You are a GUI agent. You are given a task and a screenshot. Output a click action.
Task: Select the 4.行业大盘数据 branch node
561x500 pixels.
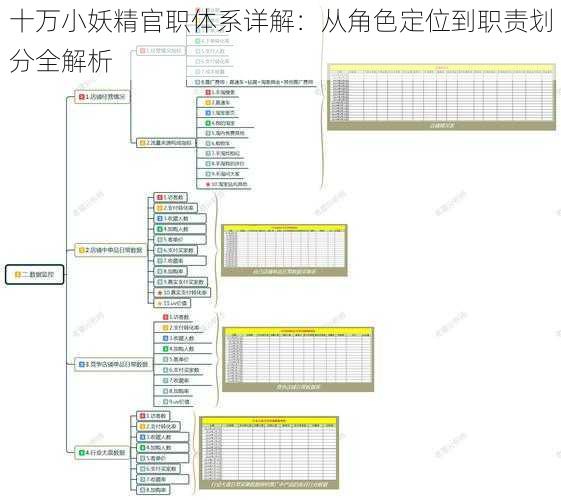point(102,452)
